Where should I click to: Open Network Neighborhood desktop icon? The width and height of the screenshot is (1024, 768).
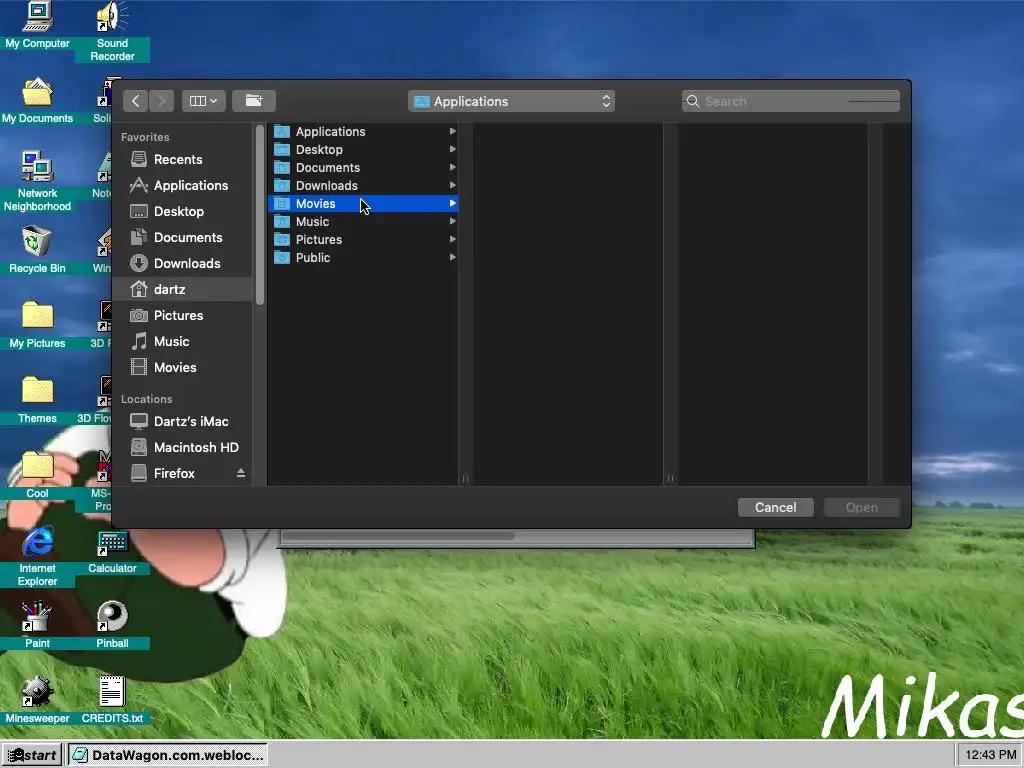37,182
